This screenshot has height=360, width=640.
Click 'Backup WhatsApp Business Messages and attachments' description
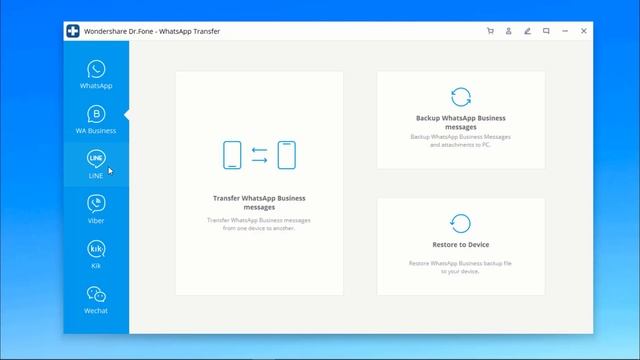tap(460, 141)
